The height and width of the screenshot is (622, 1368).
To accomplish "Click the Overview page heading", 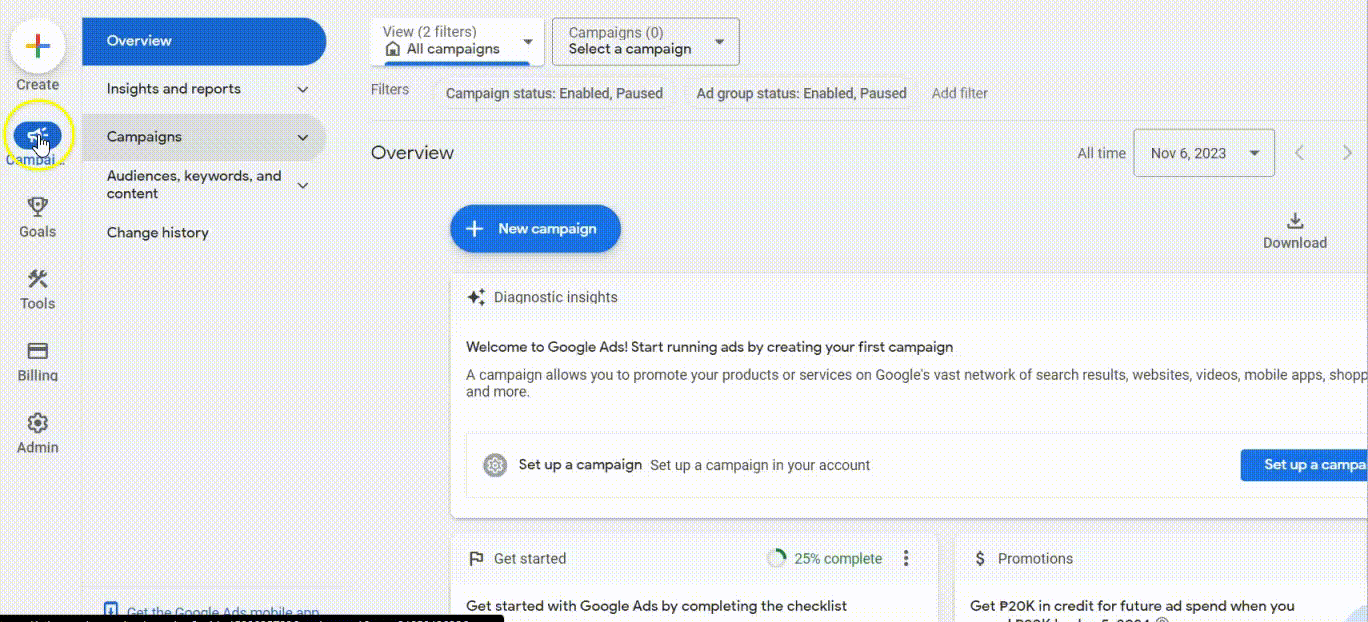I will pos(412,153).
